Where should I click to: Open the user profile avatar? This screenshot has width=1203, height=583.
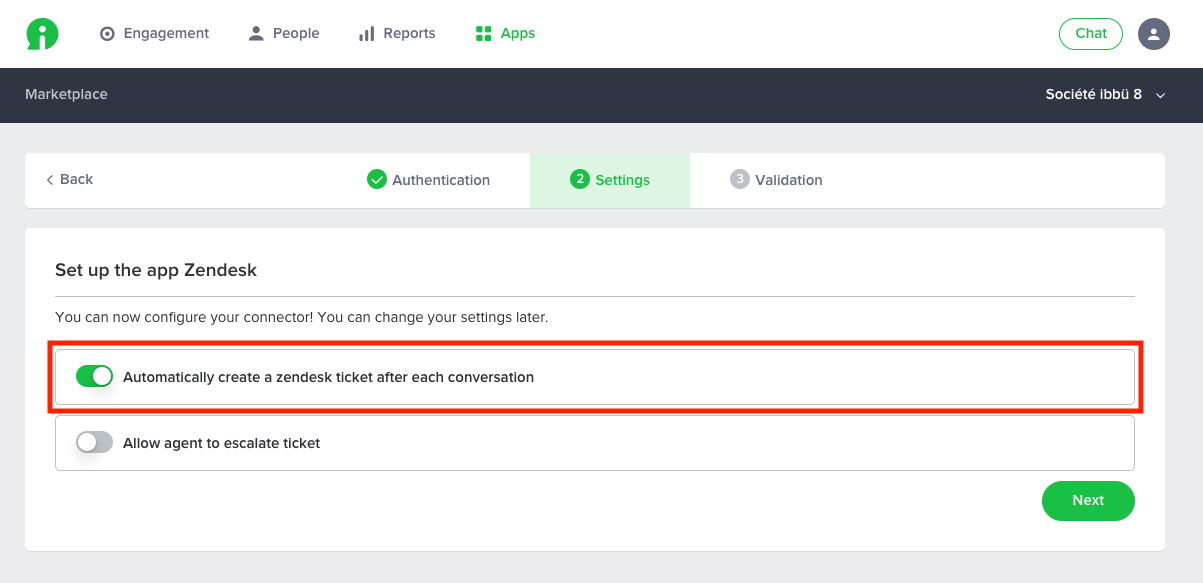click(1154, 34)
